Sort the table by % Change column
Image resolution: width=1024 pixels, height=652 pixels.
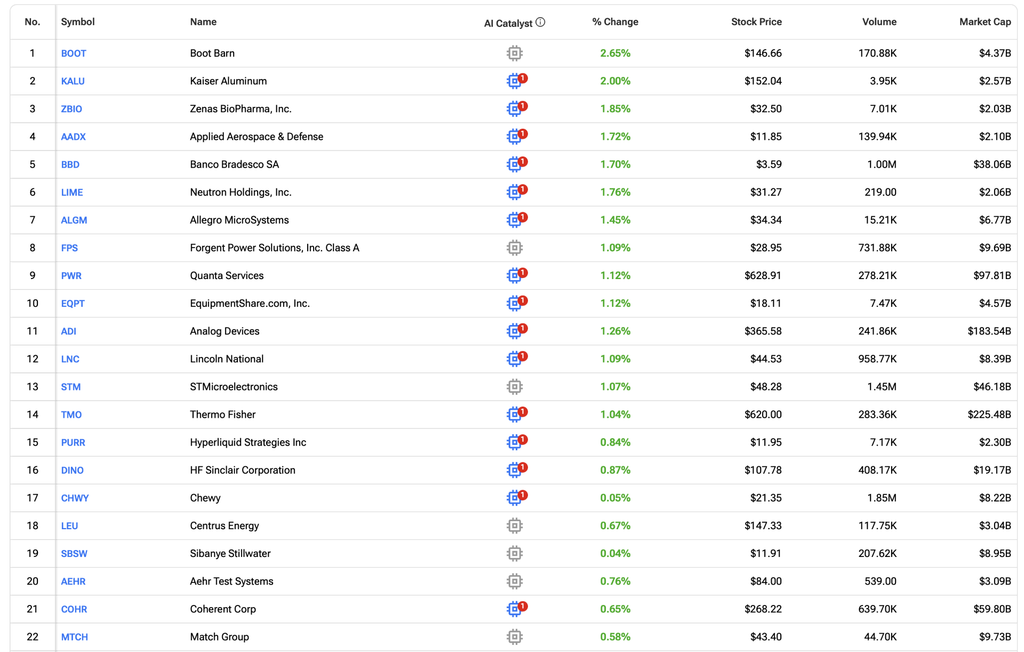[x=615, y=22]
